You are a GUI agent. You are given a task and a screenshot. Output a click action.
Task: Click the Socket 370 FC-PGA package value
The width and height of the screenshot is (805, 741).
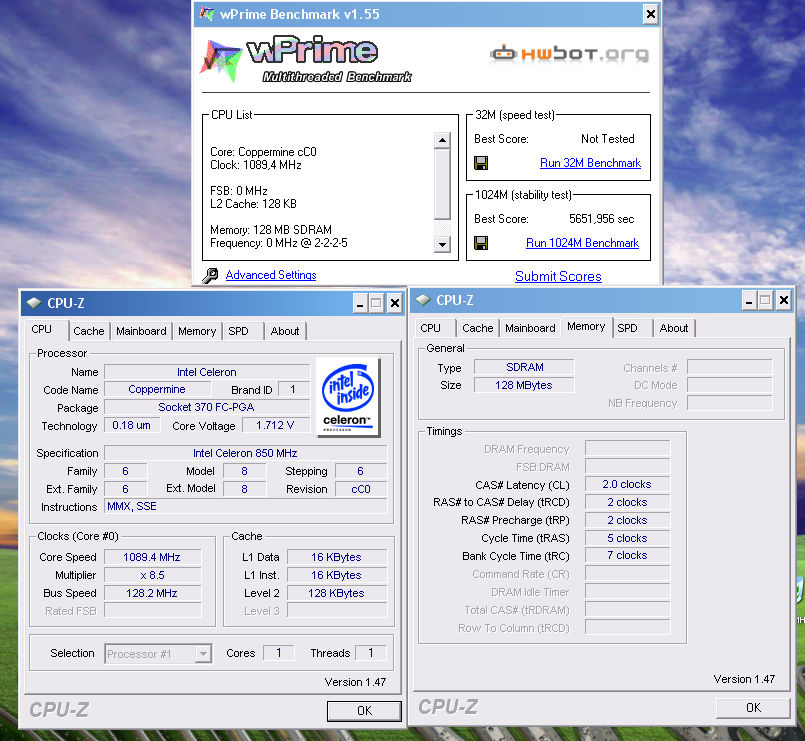207,407
